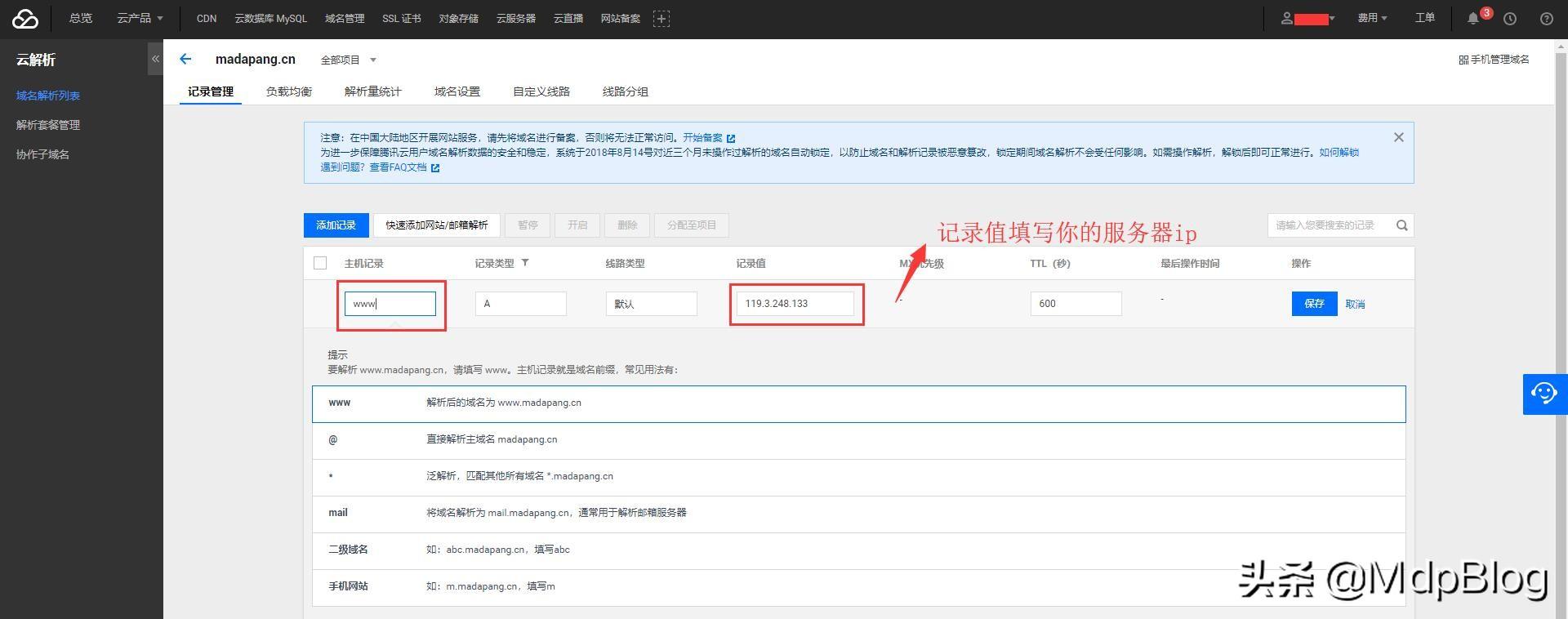Open SSL 证书 in the top navigation

coord(402,18)
